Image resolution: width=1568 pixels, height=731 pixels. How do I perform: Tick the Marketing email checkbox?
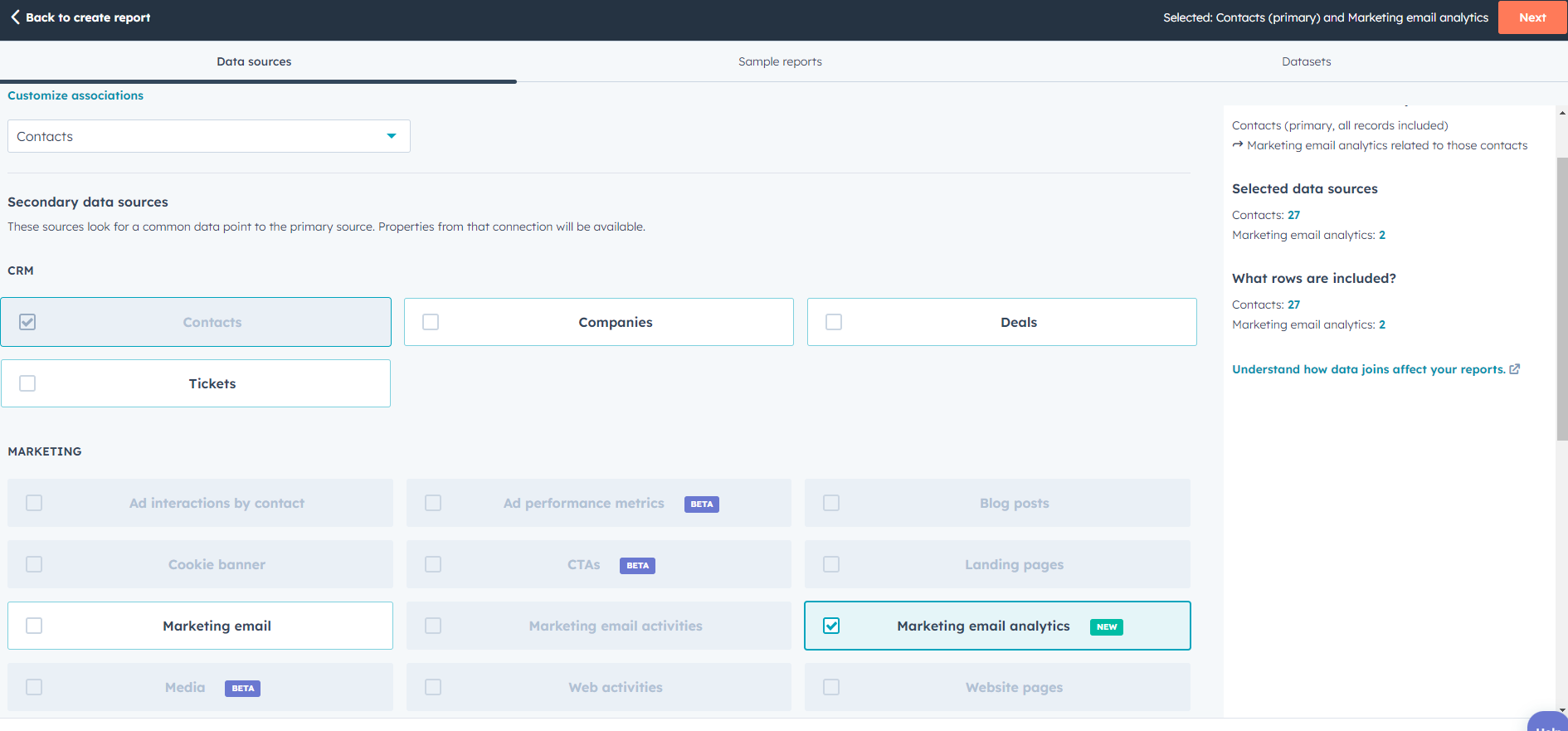pyautogui.click(x=34, y=626)
